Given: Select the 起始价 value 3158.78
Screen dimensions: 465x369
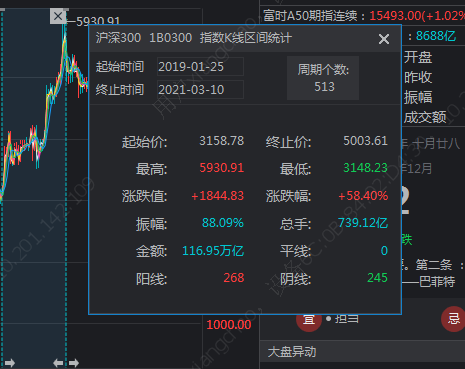Looking at the screenshot, I should coord(222,141).
